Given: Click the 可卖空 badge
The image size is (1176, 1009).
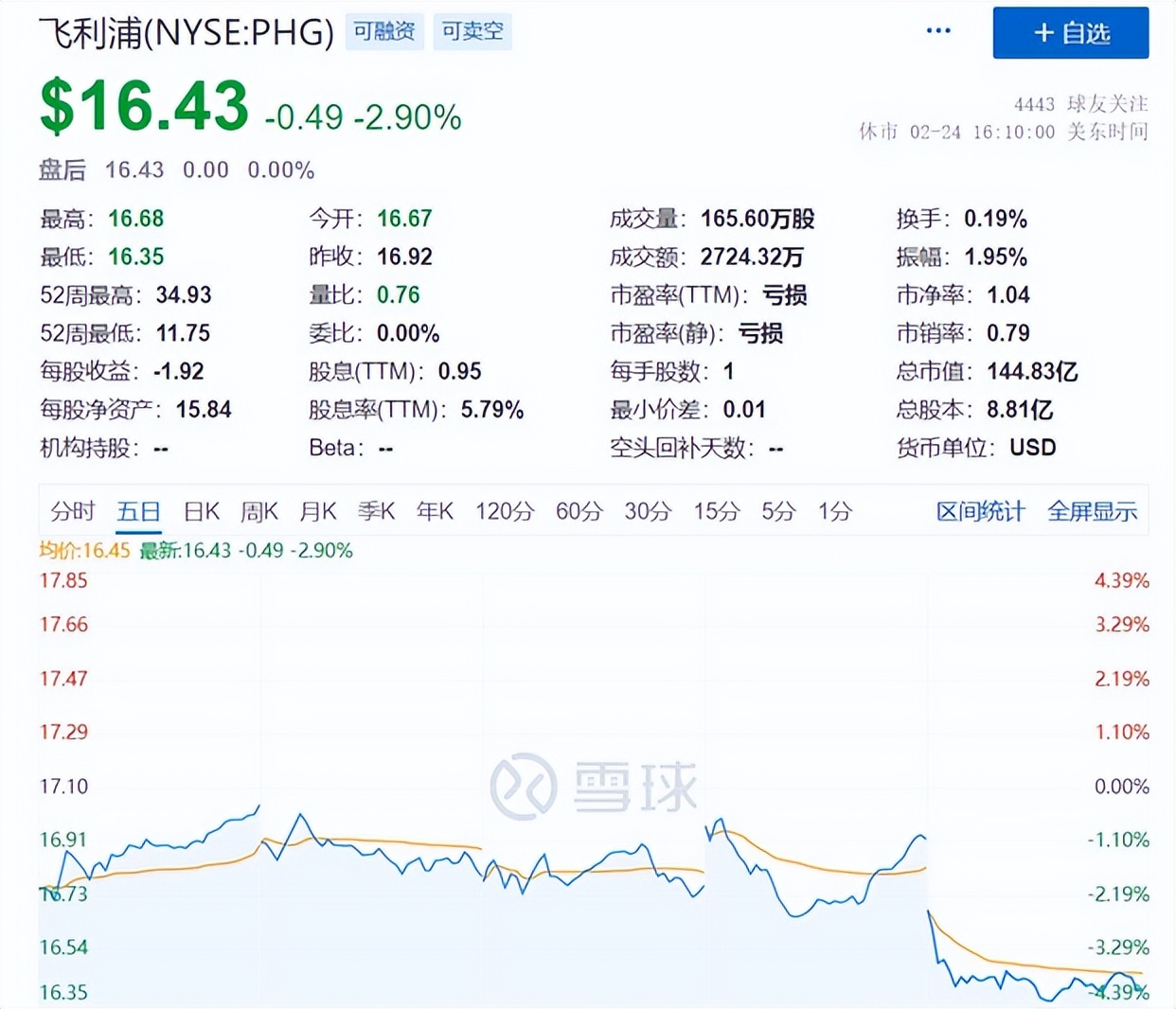Looking at the screenshot, I should [472, 31].
